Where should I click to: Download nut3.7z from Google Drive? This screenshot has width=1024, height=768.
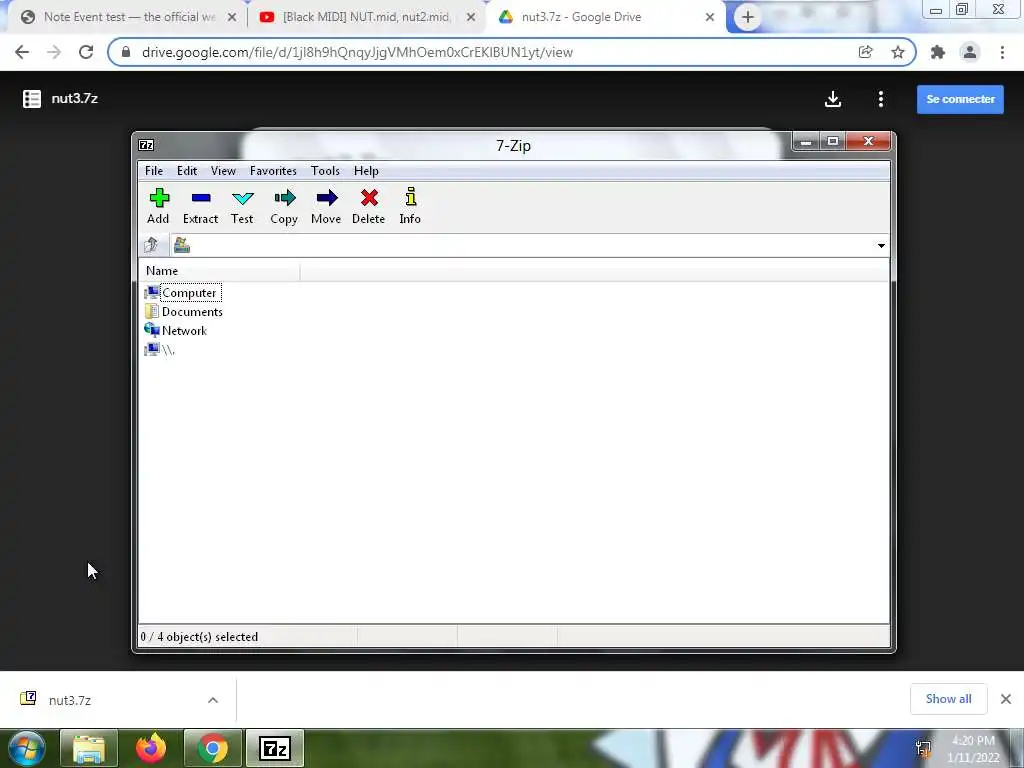[833, 99]
